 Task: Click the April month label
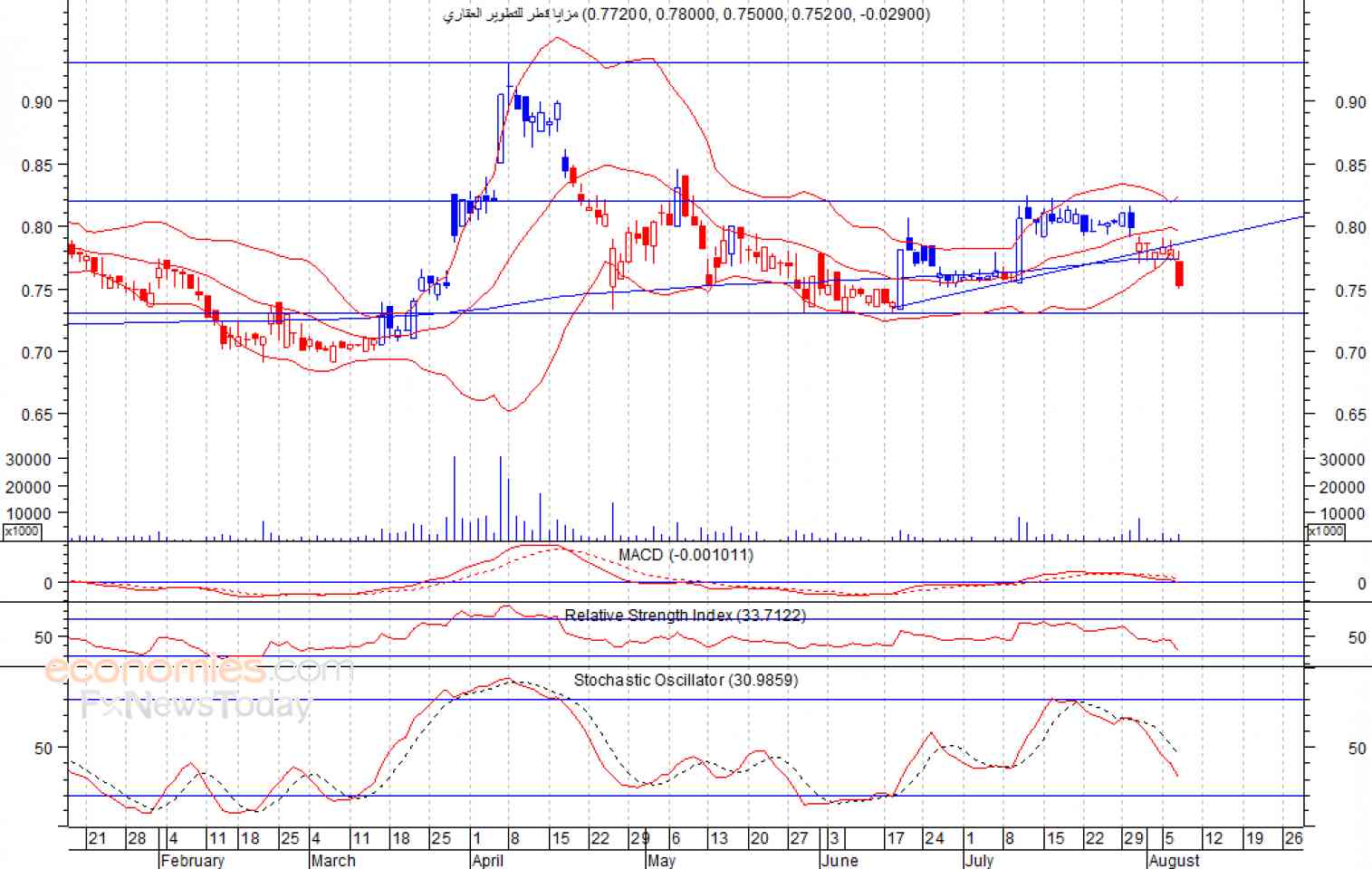[x=487, y=860]
